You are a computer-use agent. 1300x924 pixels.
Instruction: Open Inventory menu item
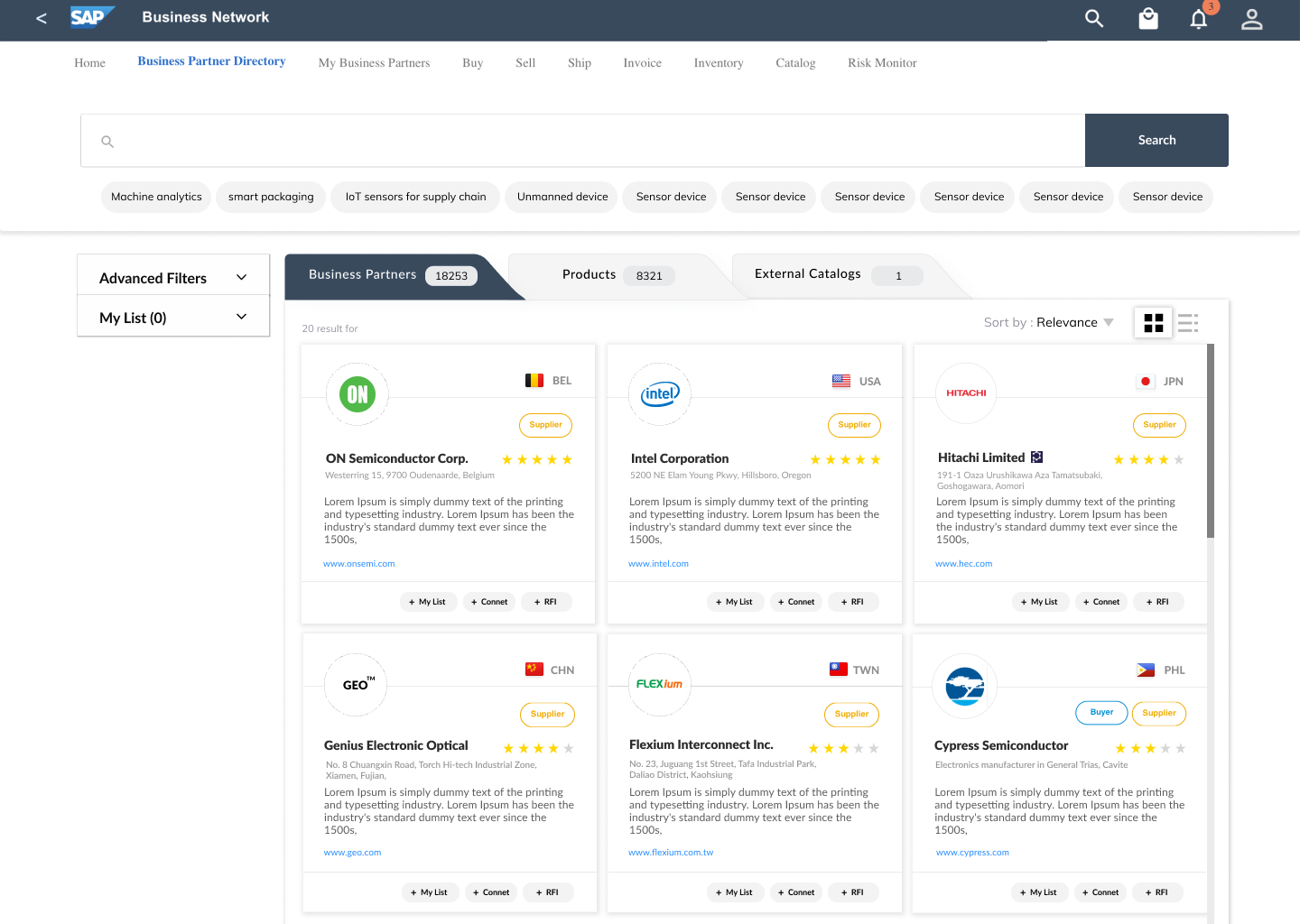(719, 63)
